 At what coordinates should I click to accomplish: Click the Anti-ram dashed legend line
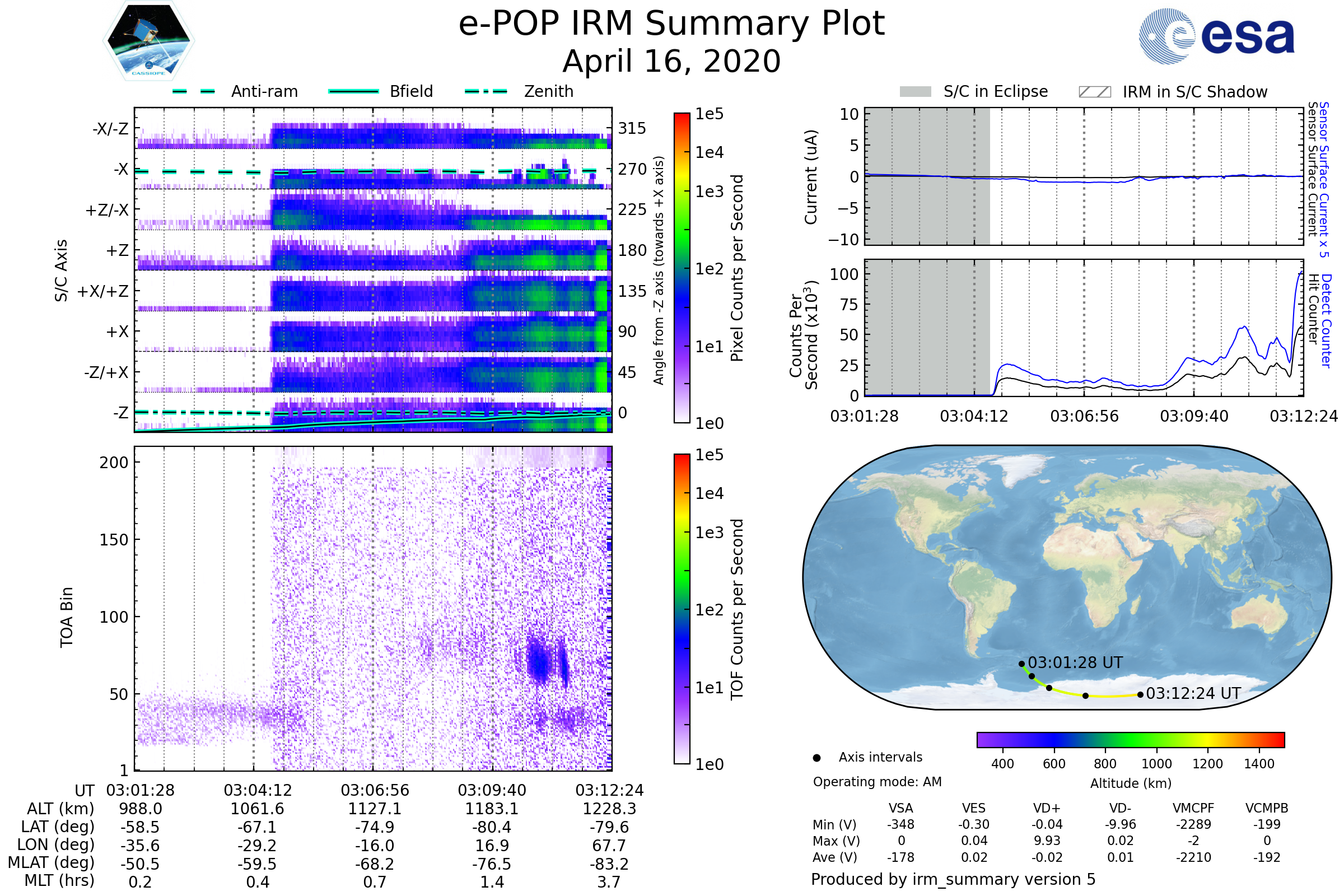(194, 91)
